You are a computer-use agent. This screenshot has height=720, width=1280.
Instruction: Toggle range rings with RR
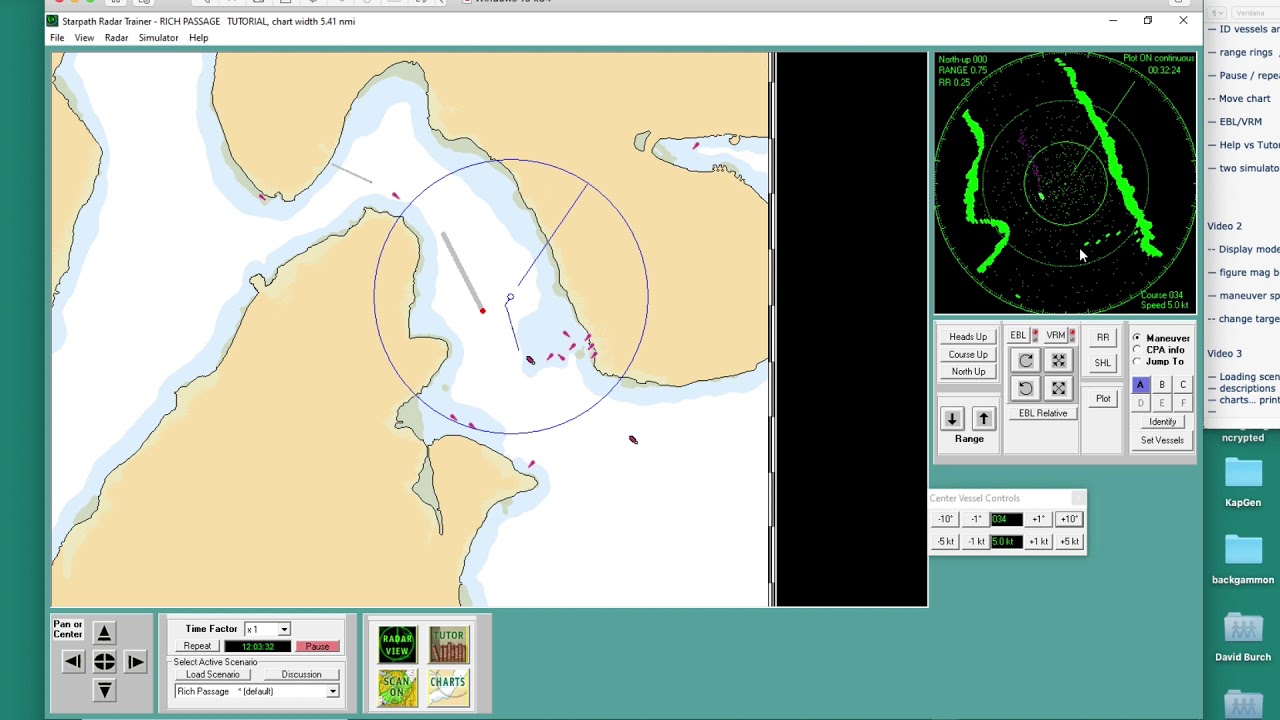(x=1102, y=337)
